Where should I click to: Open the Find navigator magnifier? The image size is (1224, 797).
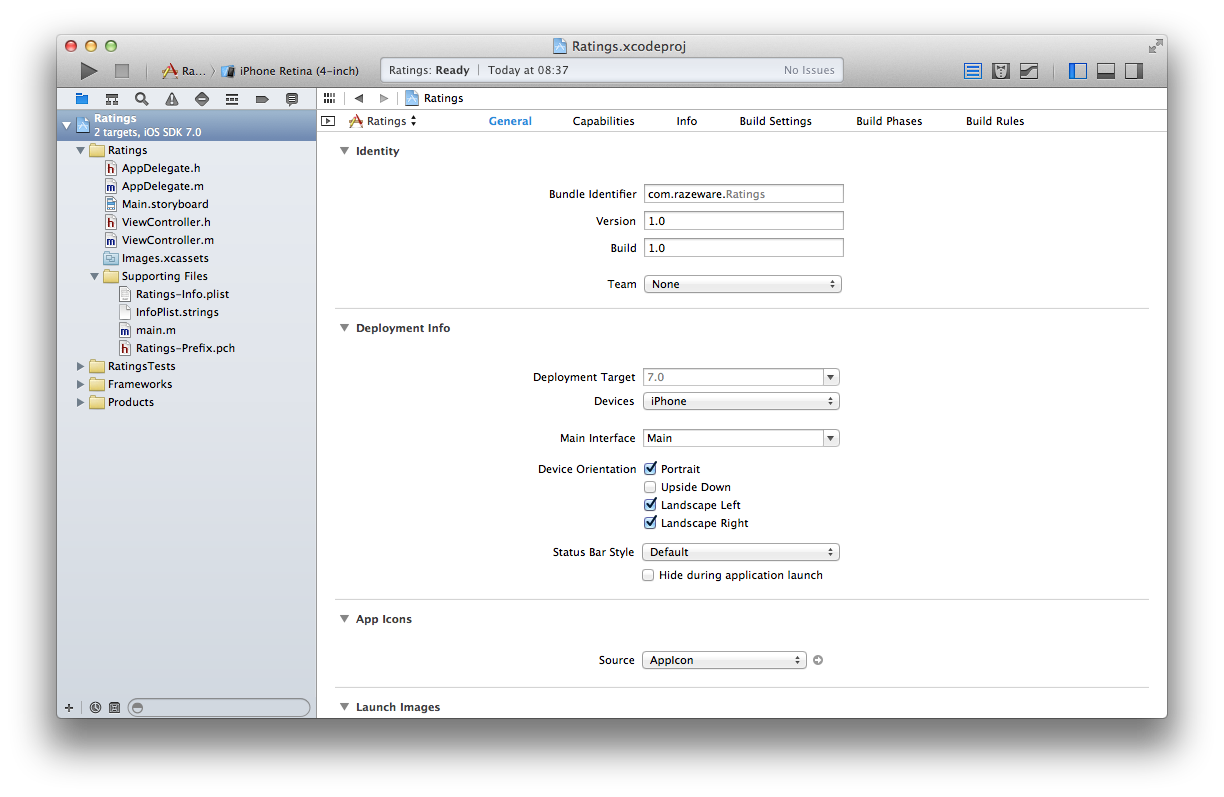tap(142, 99)
